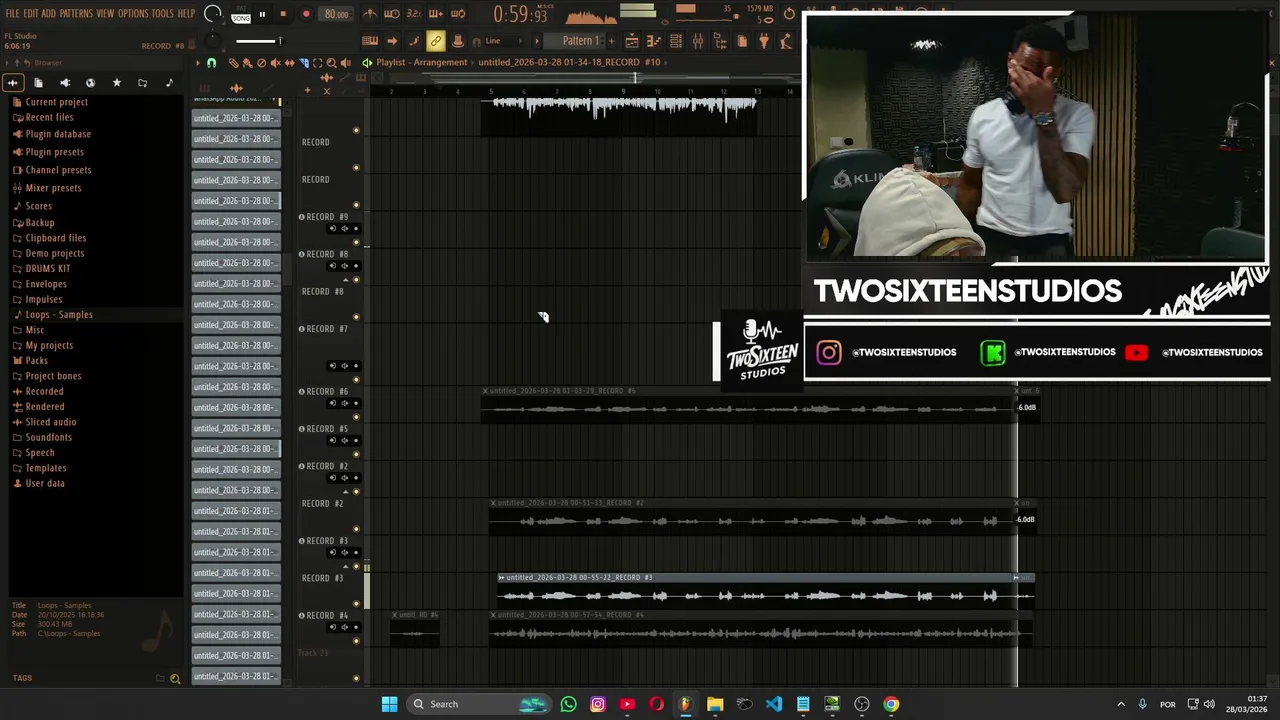
Task: Select the playlist mute tool icon
Action: tap(276, 63)
